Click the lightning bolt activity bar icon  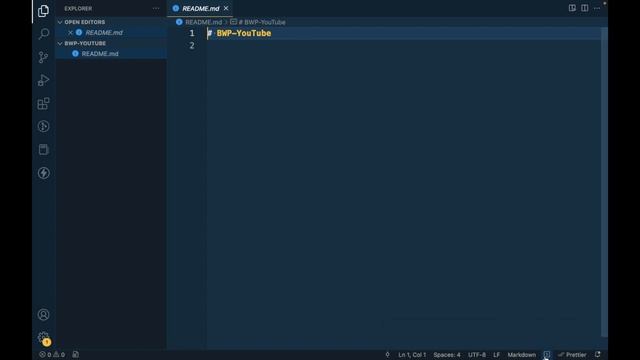click(x=43, y=173)
